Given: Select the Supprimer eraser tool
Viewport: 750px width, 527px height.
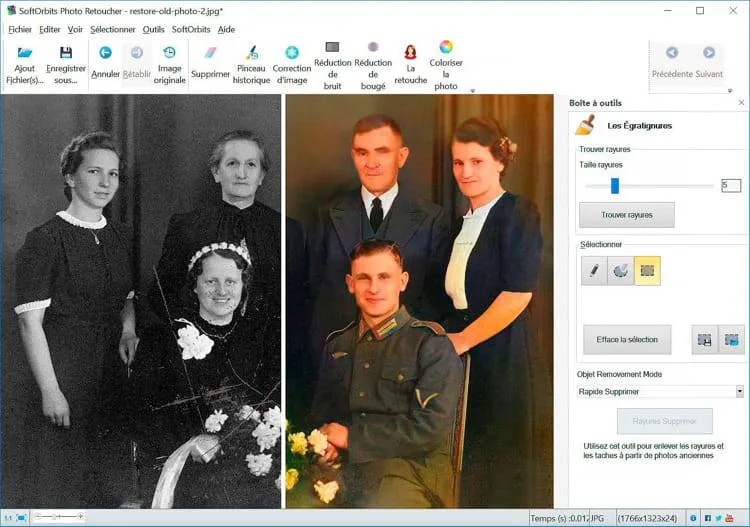Looking at the screenshot, I should coord(210,54).
